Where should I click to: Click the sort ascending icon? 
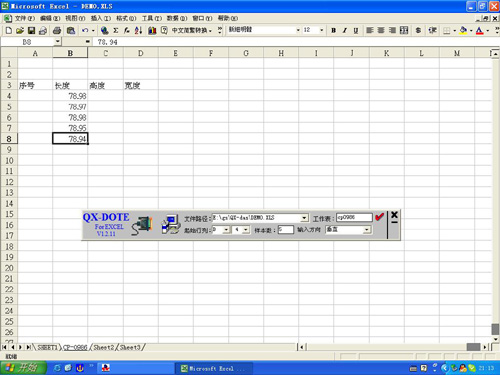(138, 31)
